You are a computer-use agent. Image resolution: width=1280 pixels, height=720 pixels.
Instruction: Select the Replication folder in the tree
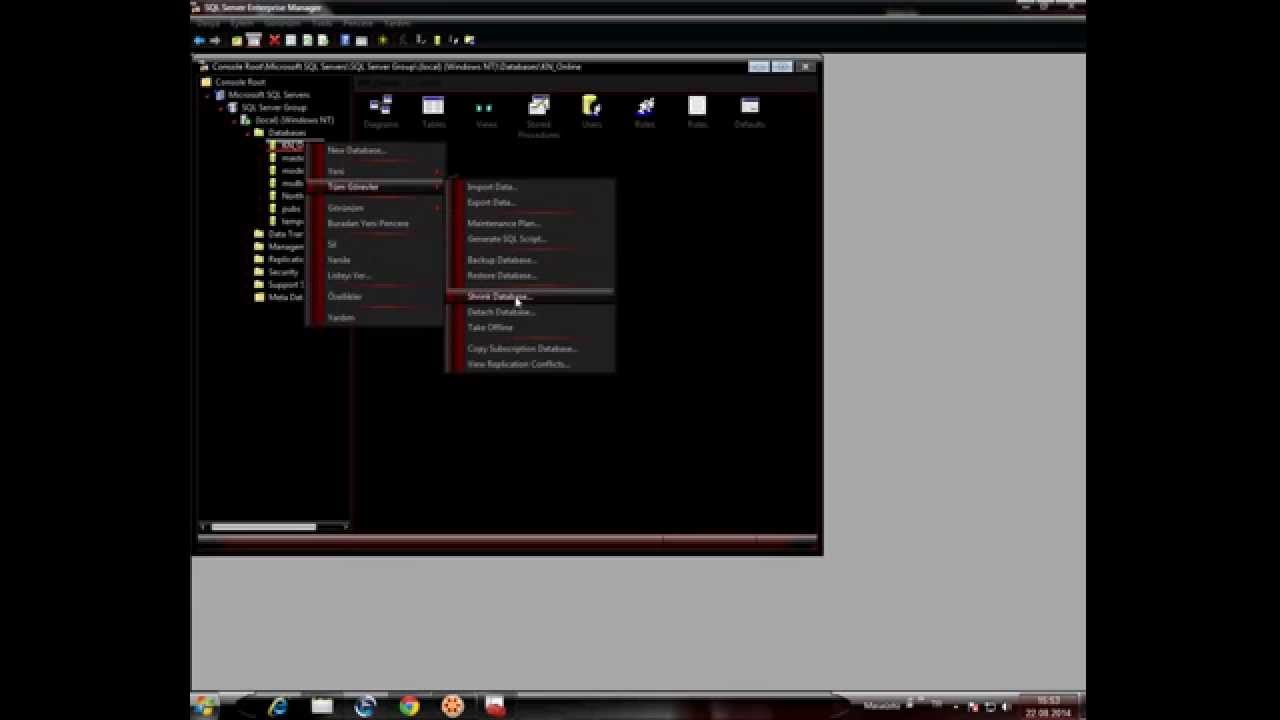[x=285, y=259]
